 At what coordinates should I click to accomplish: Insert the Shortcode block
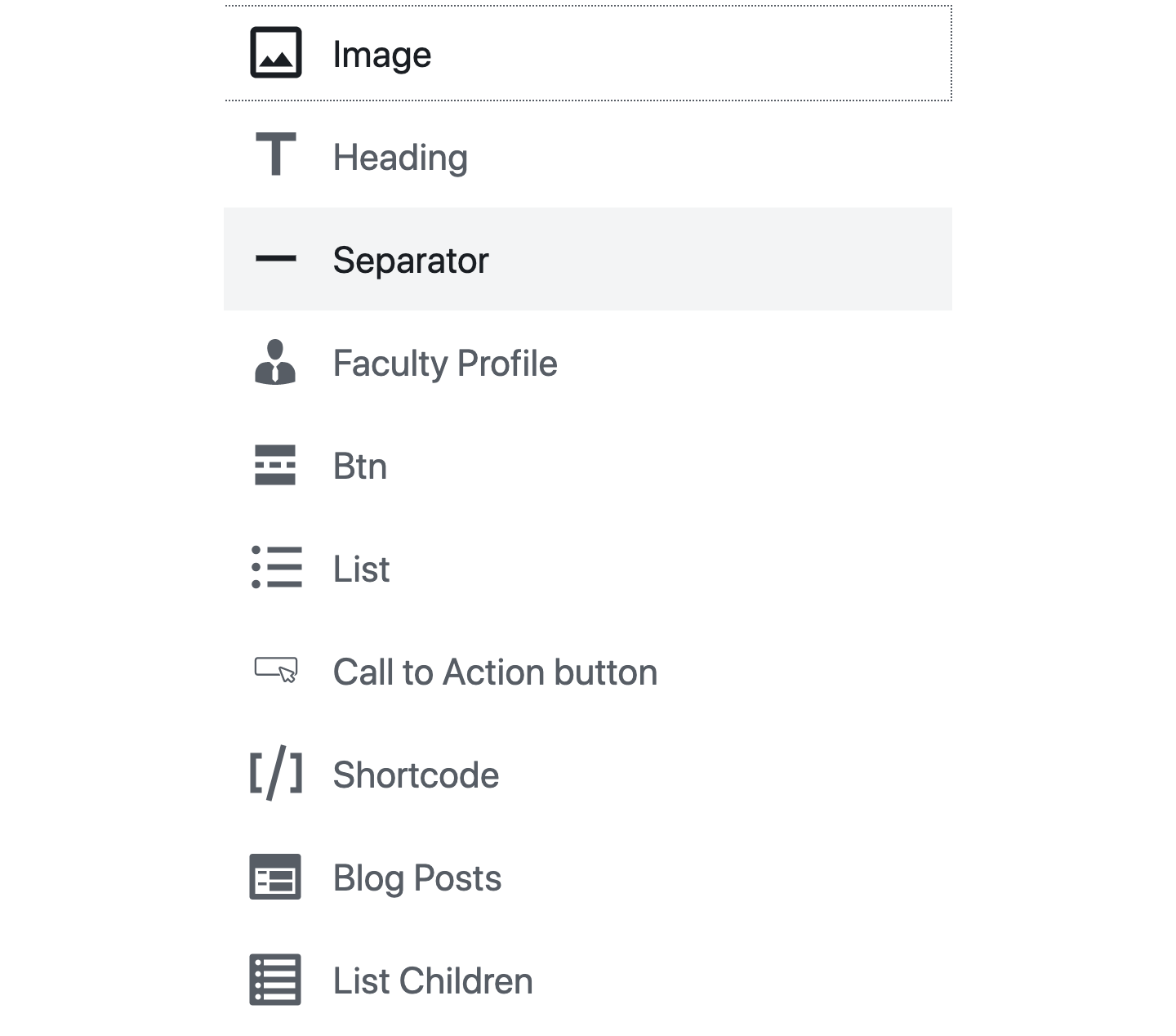[416, 775]
